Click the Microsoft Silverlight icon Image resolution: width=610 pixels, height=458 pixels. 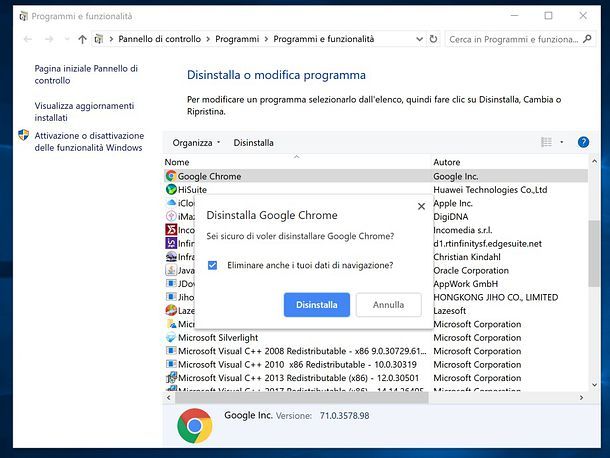click(x=171, y=337)
